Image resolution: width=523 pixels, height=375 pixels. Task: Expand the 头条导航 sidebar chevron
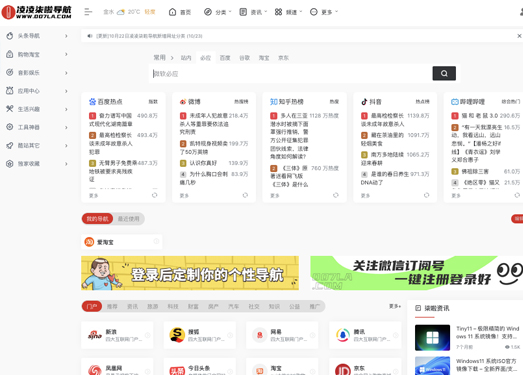click(66, 36)
